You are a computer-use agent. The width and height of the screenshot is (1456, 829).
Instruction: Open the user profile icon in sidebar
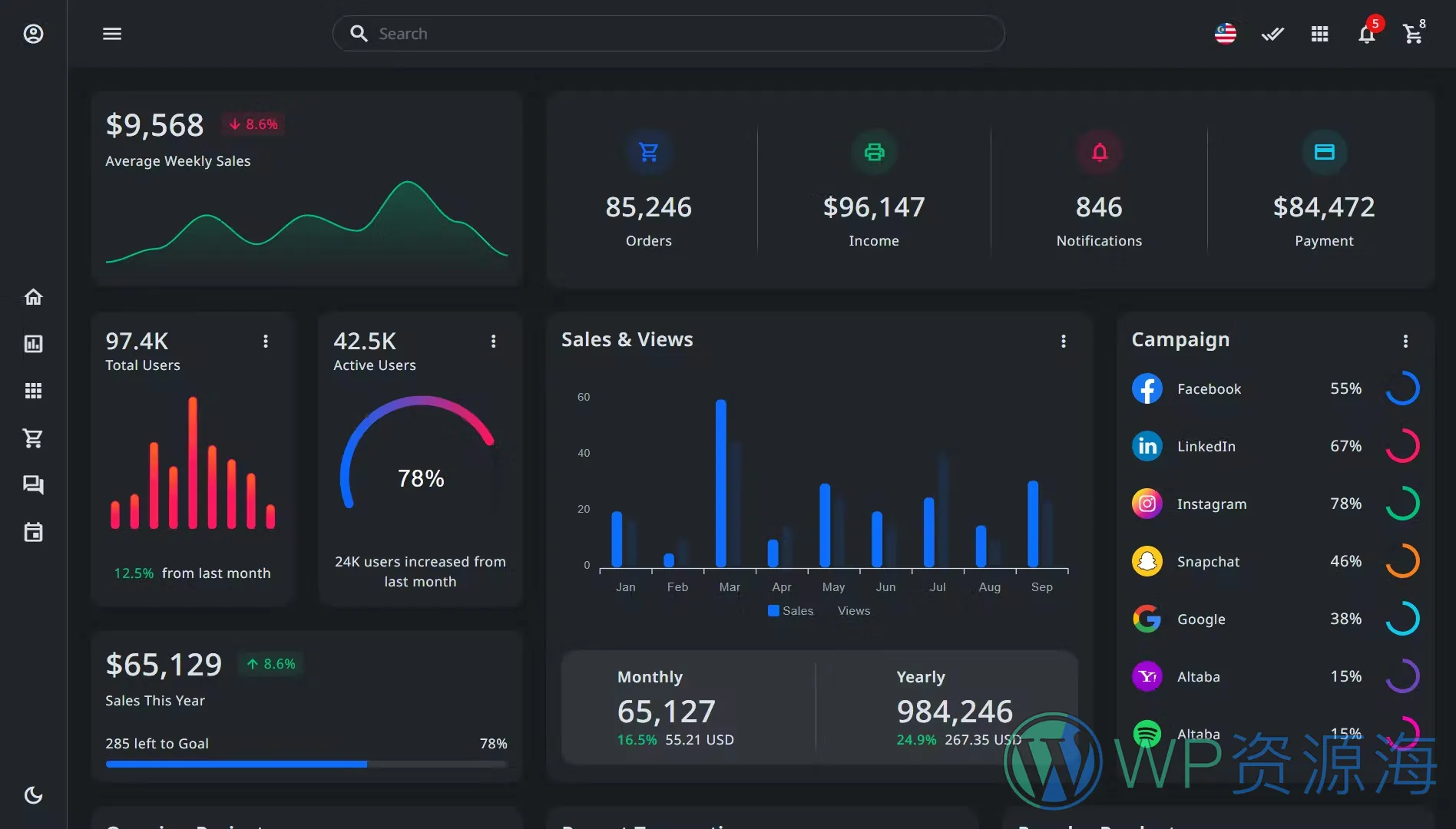[33, 34]
